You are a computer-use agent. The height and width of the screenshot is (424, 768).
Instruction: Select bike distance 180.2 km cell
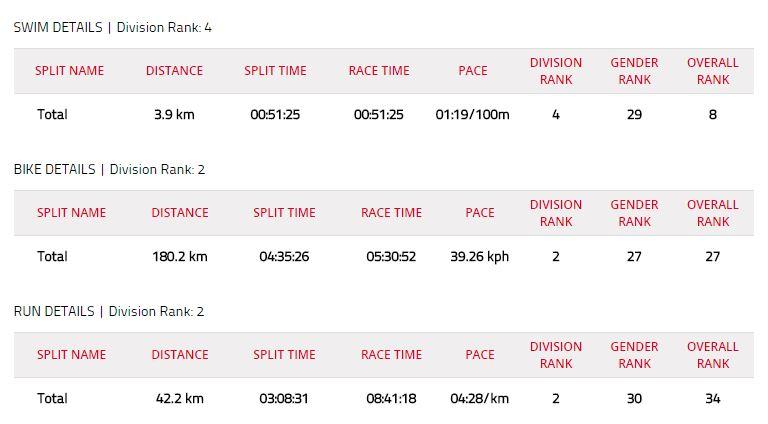pyautogui.click(x=180, y=257)
